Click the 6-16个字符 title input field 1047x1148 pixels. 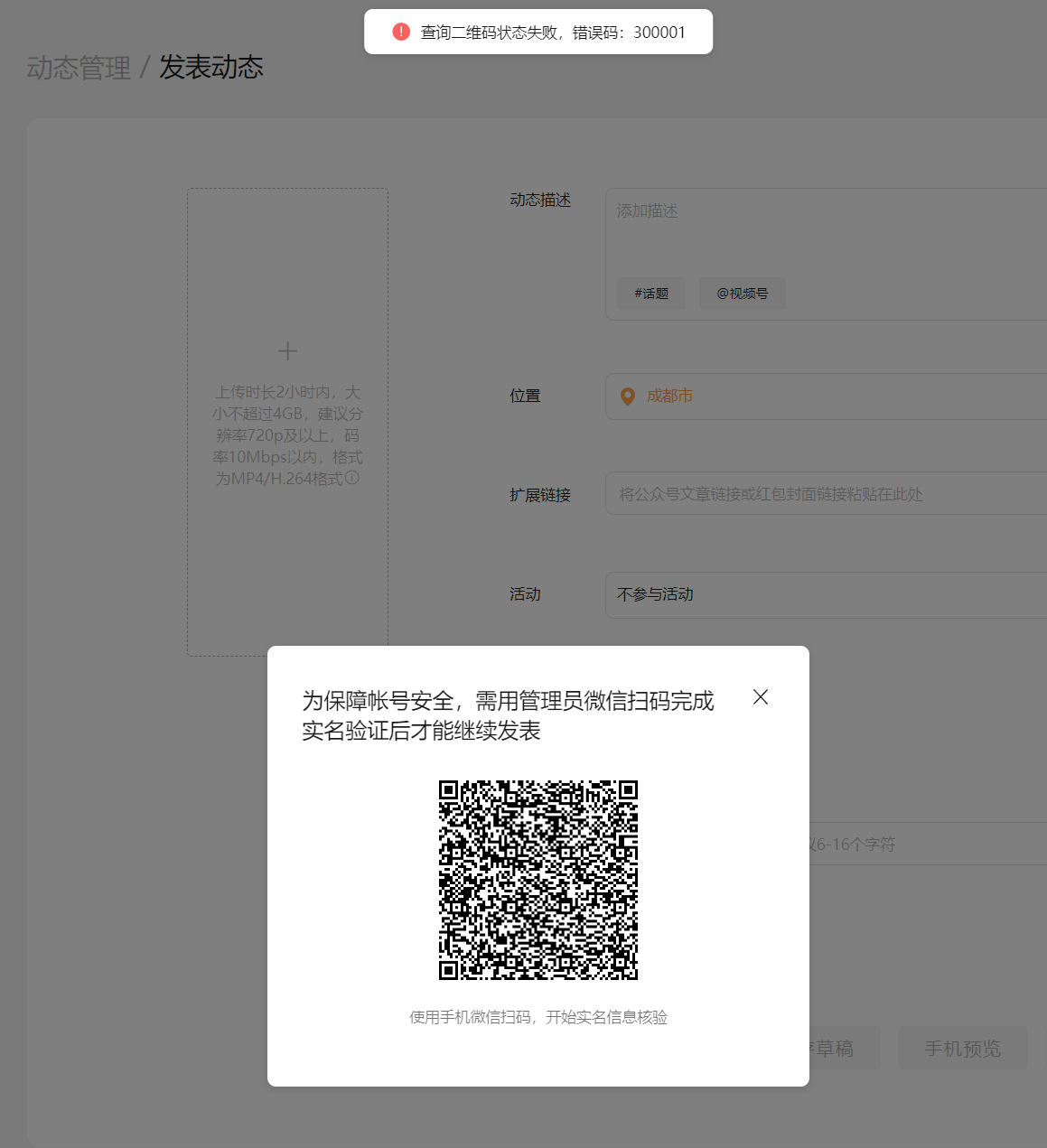coord(928,844)
